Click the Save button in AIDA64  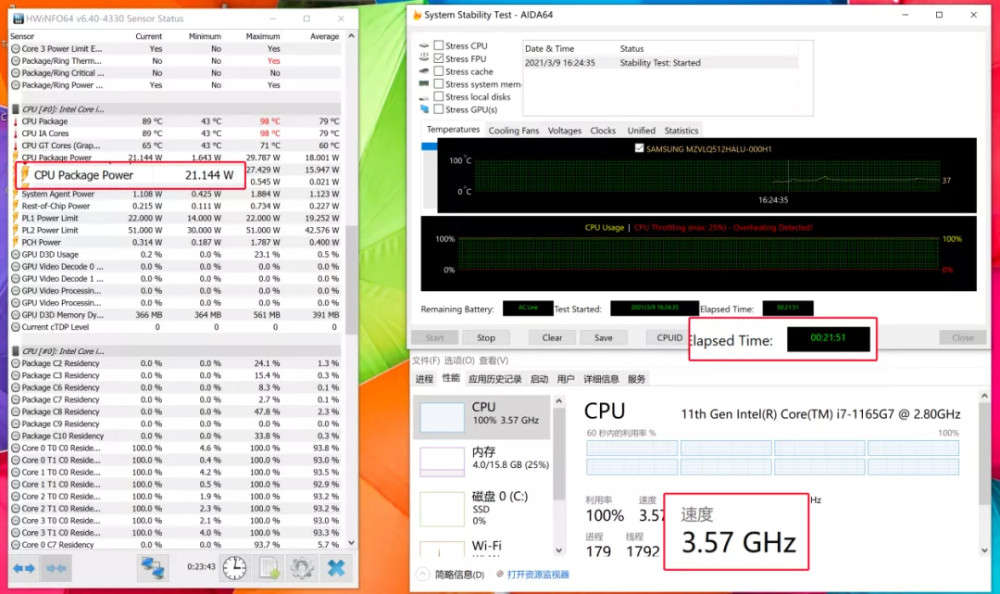point(603,338)
